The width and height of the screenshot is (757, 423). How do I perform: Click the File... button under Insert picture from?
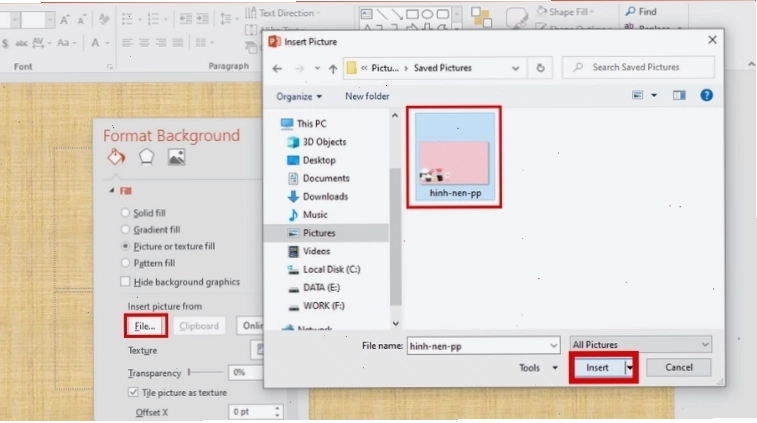click(145, 326)
